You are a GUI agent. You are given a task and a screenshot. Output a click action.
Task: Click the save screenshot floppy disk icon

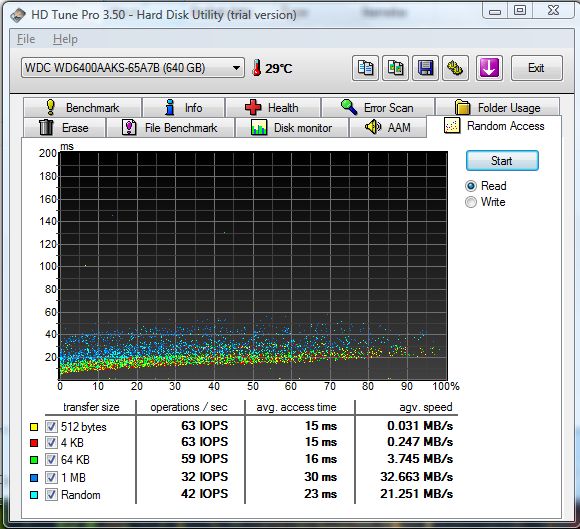point(425,68)
